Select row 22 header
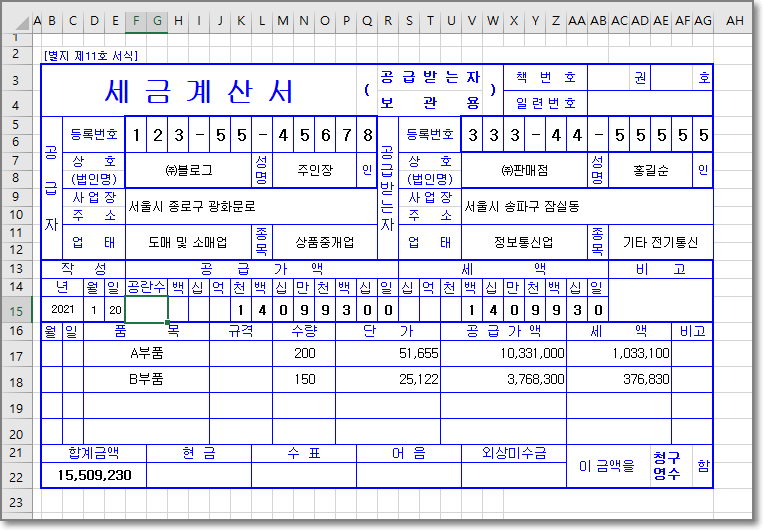Screen dimensions: 763x530 pyautogui.click(x=16, y=477)
